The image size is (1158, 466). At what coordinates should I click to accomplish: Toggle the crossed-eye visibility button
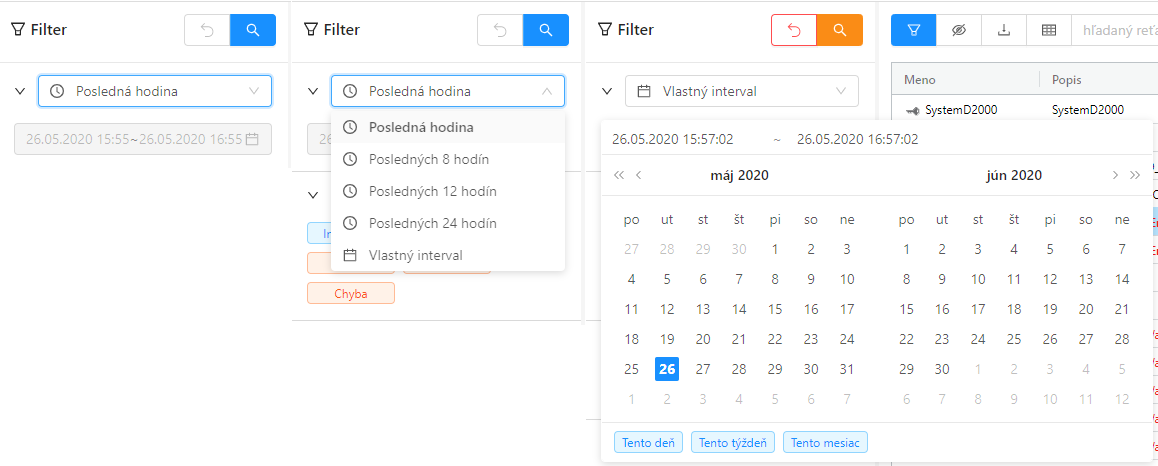point(958,30)
